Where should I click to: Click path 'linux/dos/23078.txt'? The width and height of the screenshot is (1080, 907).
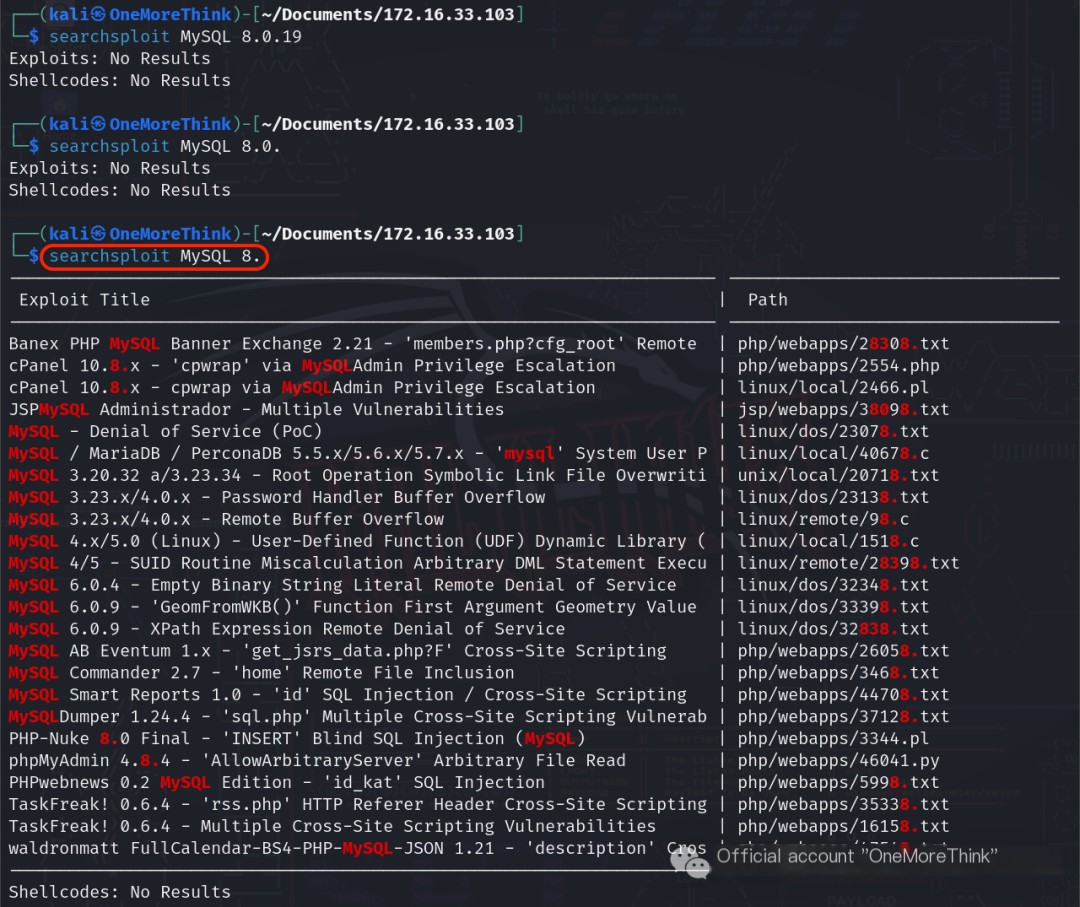833,432
